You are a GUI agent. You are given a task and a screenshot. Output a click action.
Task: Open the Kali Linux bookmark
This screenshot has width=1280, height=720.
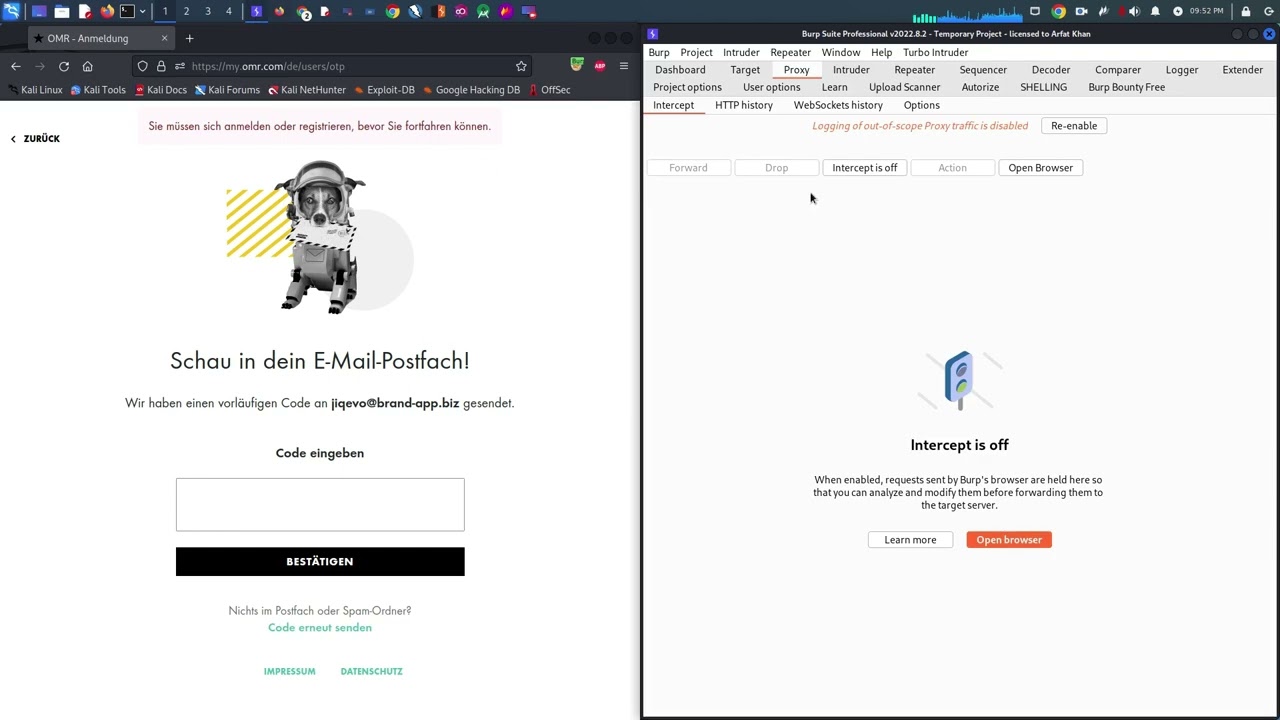pyautogui.click(x=35, y=90)
